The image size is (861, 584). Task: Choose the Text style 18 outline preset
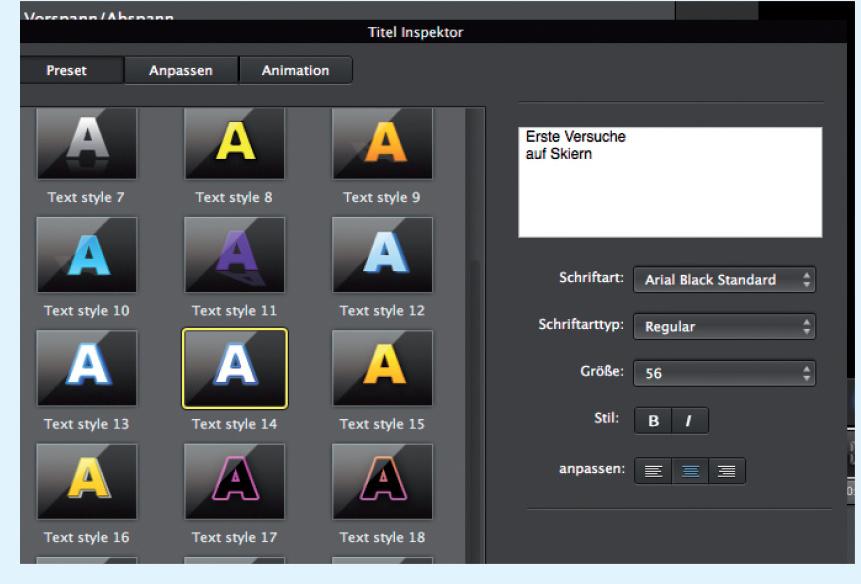[382, 481]
